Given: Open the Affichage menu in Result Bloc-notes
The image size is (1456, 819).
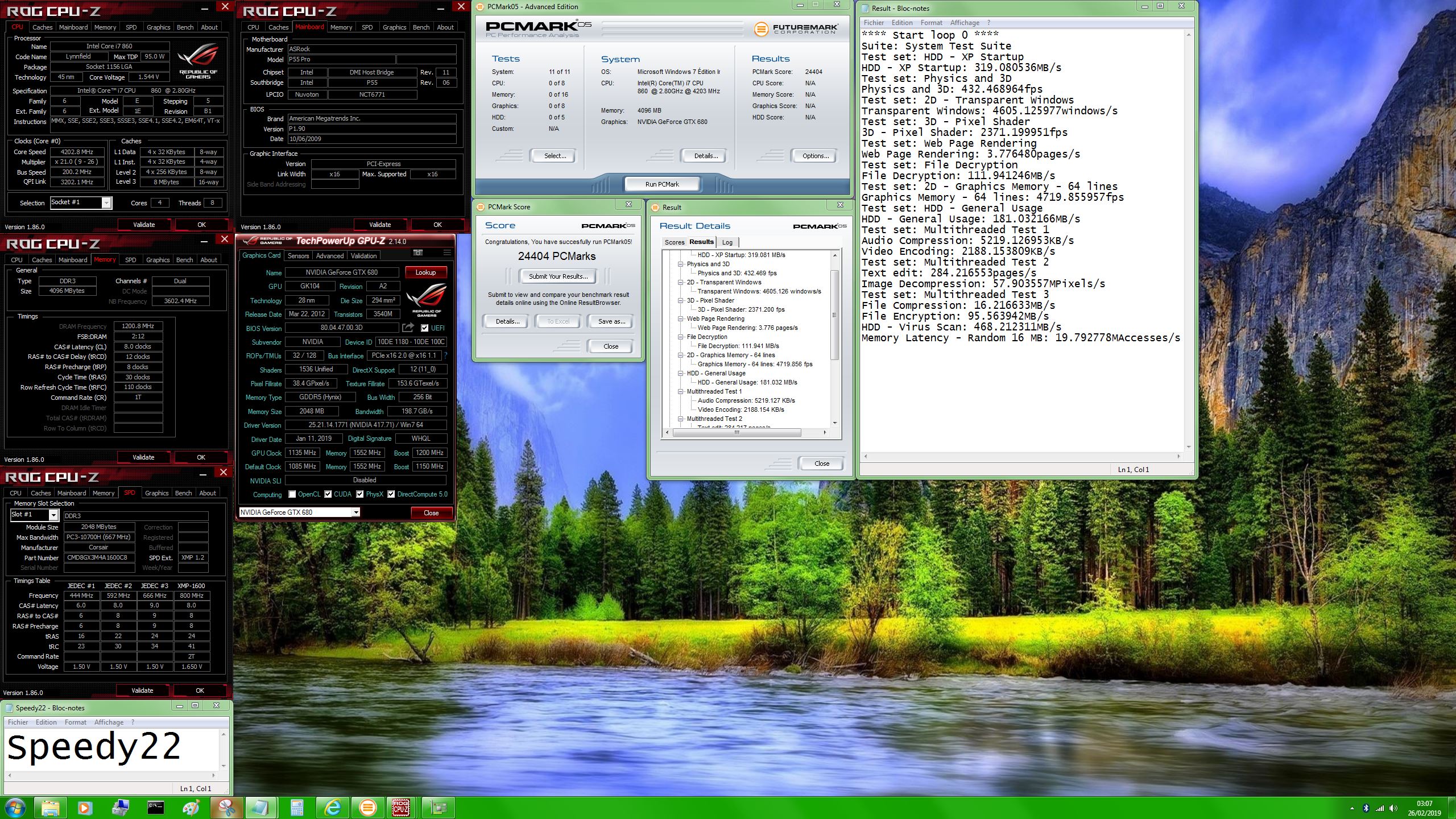Looking at the screenshot, I should (965, 23).
